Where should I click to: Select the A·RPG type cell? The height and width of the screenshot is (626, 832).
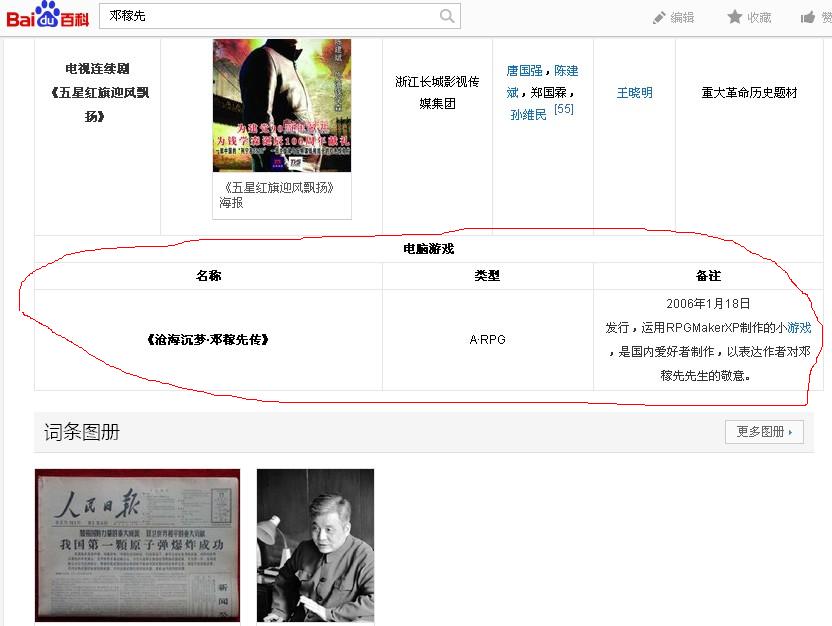(488, 340)
